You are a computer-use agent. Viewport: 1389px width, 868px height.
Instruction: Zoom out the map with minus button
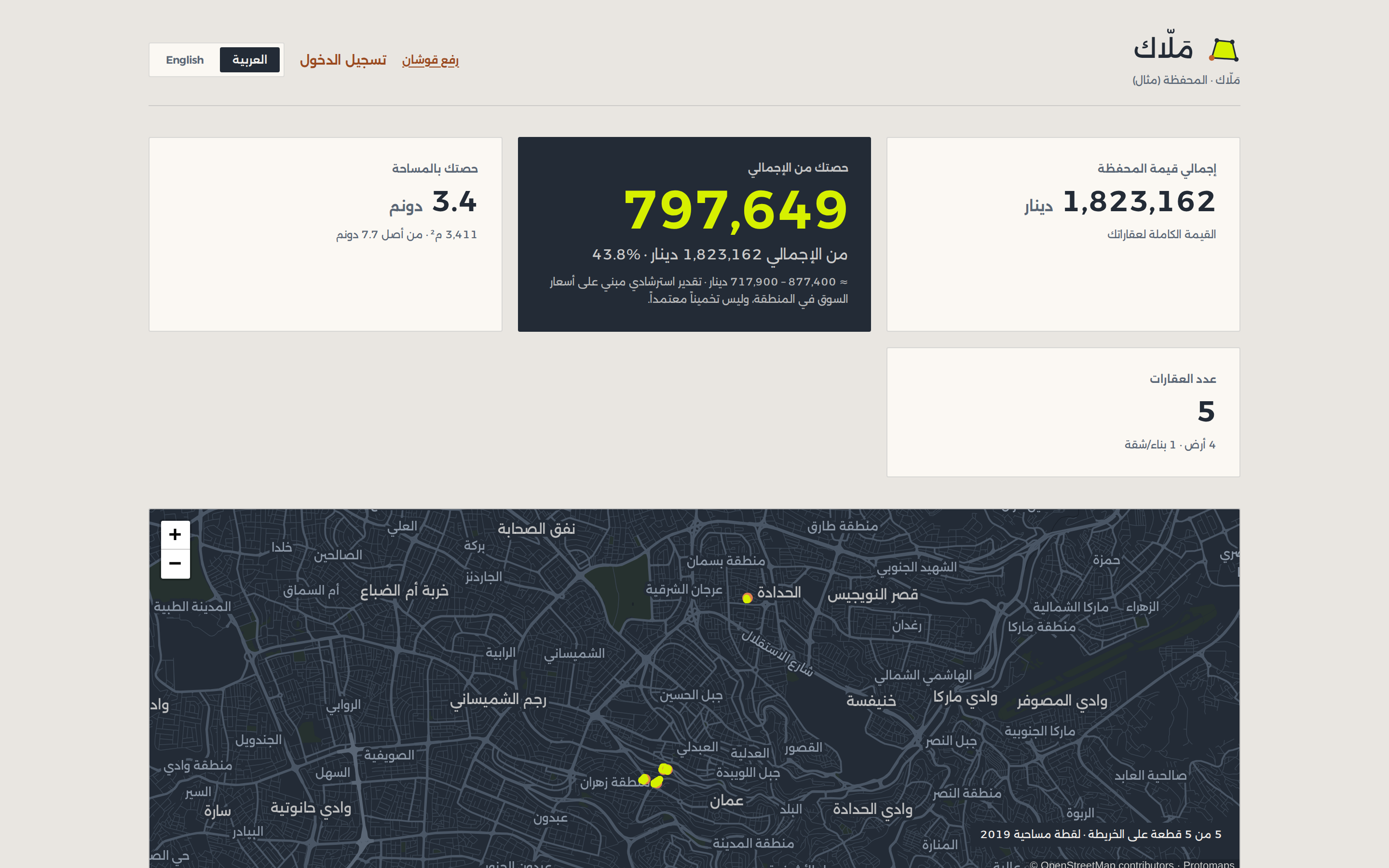(175, 564)
